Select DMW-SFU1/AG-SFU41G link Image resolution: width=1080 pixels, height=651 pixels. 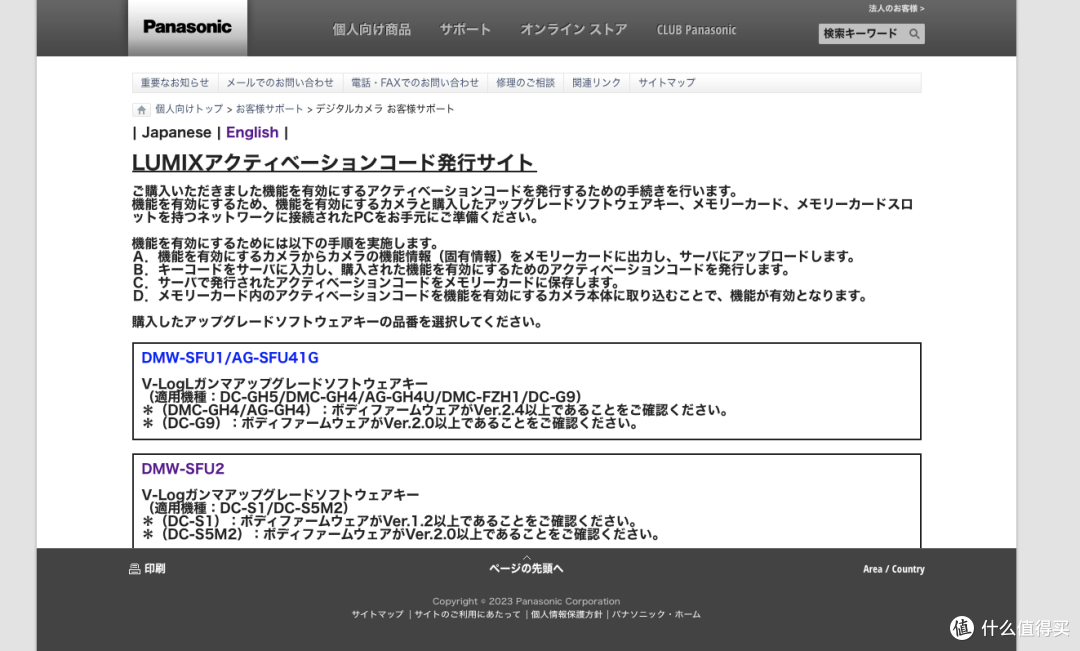(230, 358)
